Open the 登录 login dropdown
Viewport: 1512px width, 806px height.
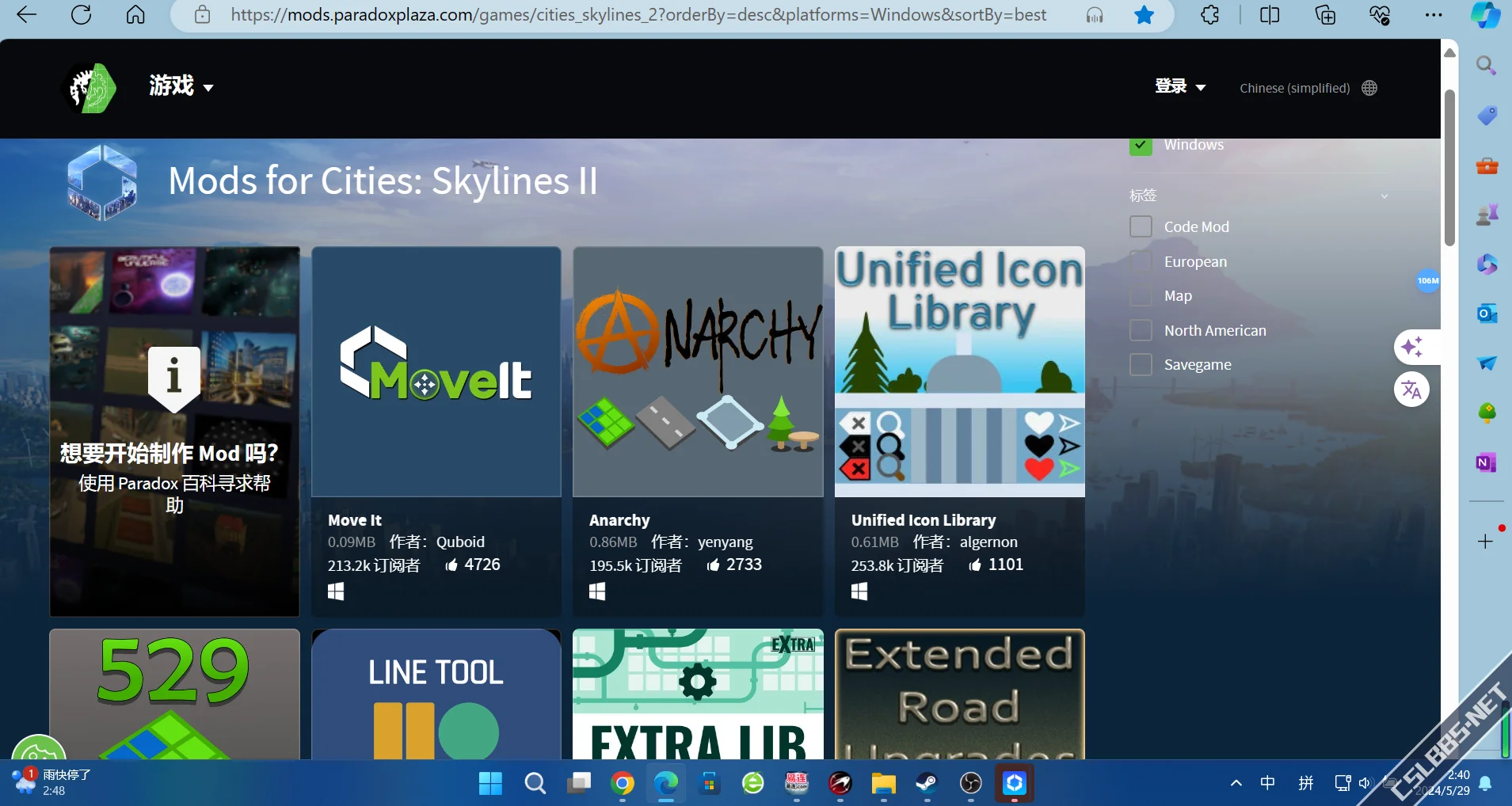pos(1180,86)
